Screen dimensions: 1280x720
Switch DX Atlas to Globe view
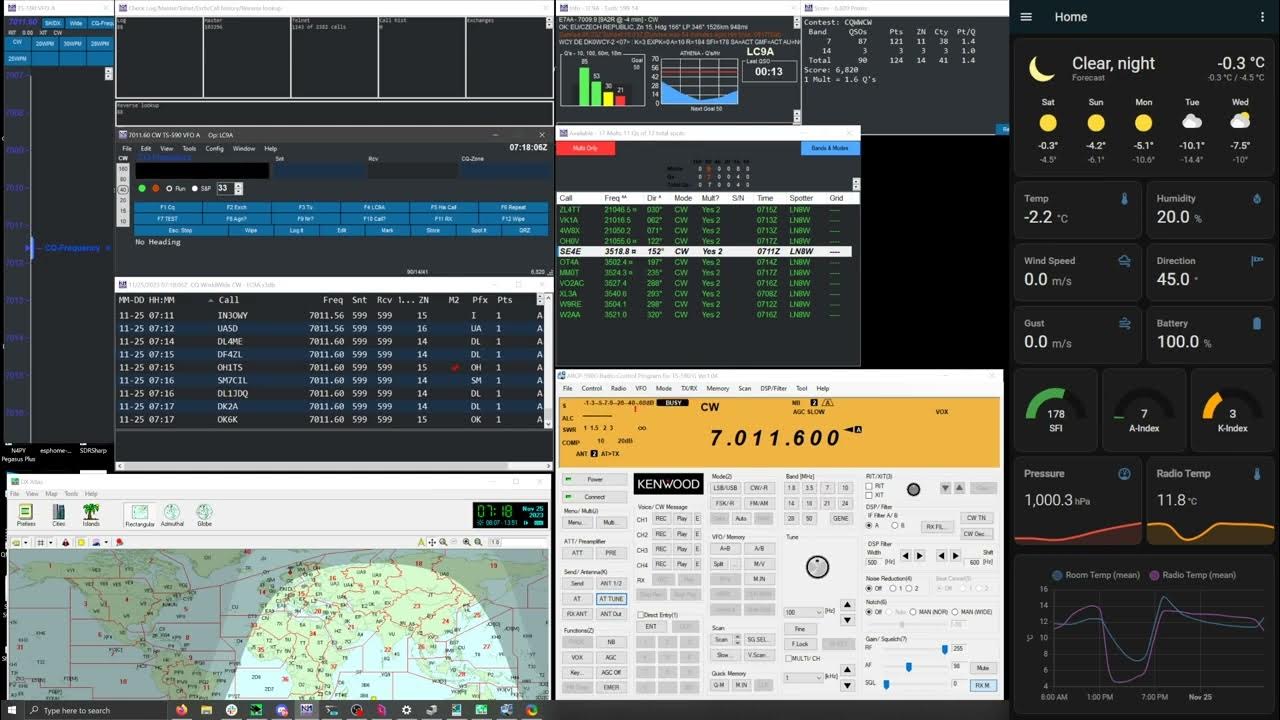(204, 515)
